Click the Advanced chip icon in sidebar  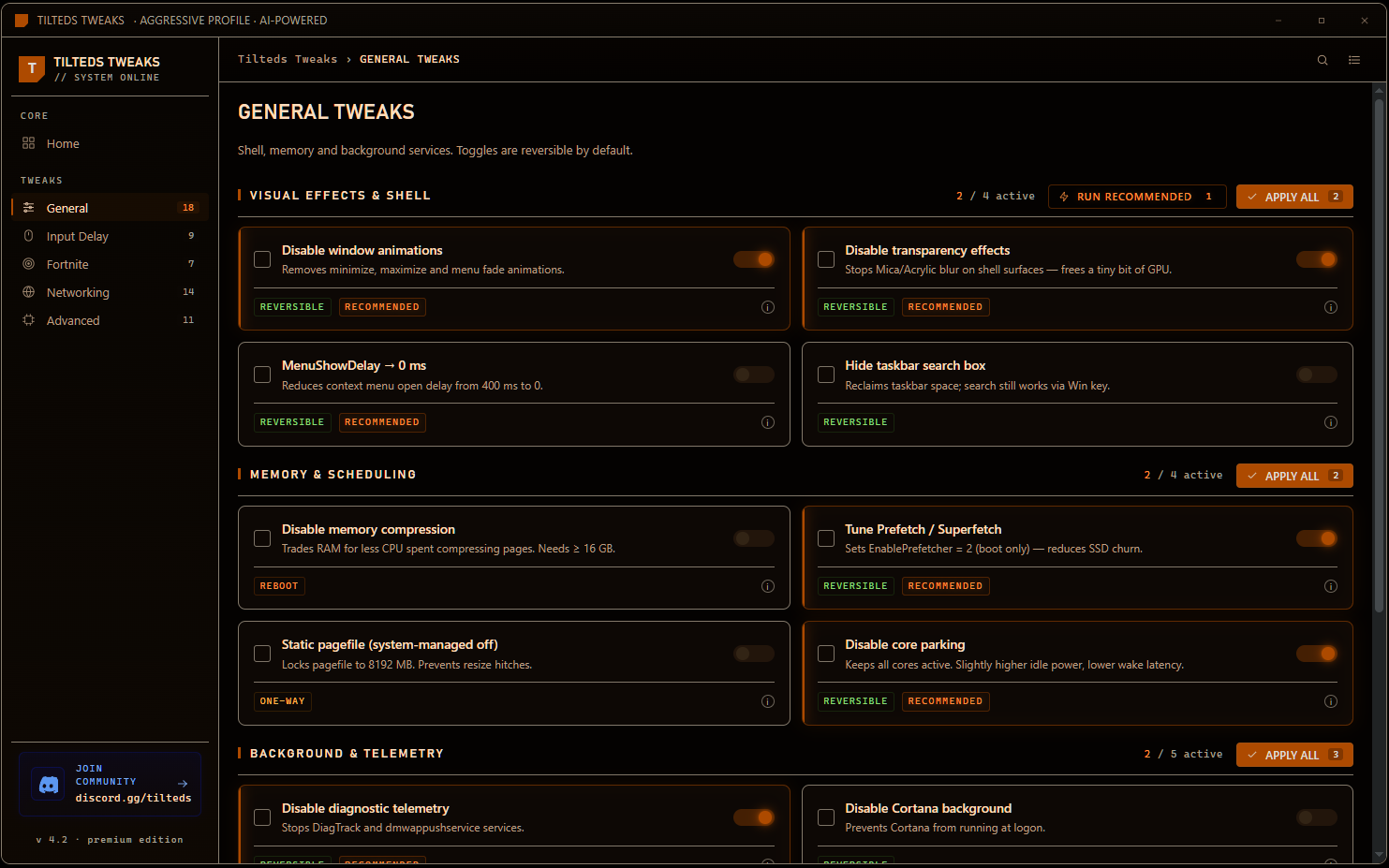click(x=29, y=320)
